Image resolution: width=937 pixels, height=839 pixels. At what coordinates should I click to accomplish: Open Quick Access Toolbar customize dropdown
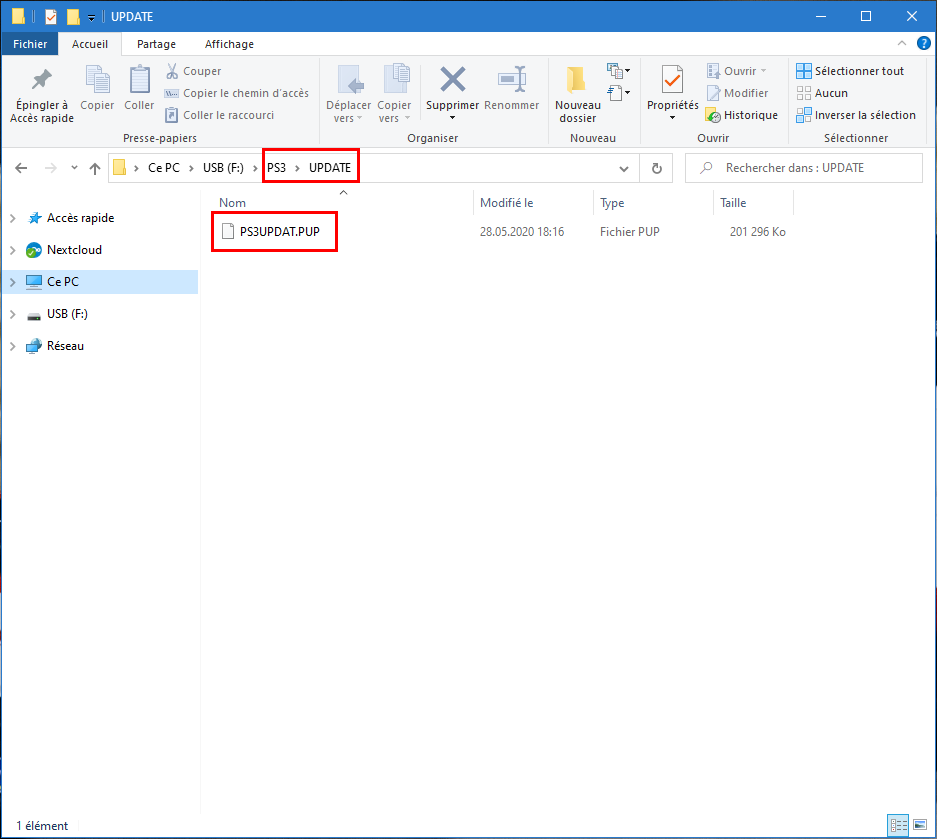91,17
